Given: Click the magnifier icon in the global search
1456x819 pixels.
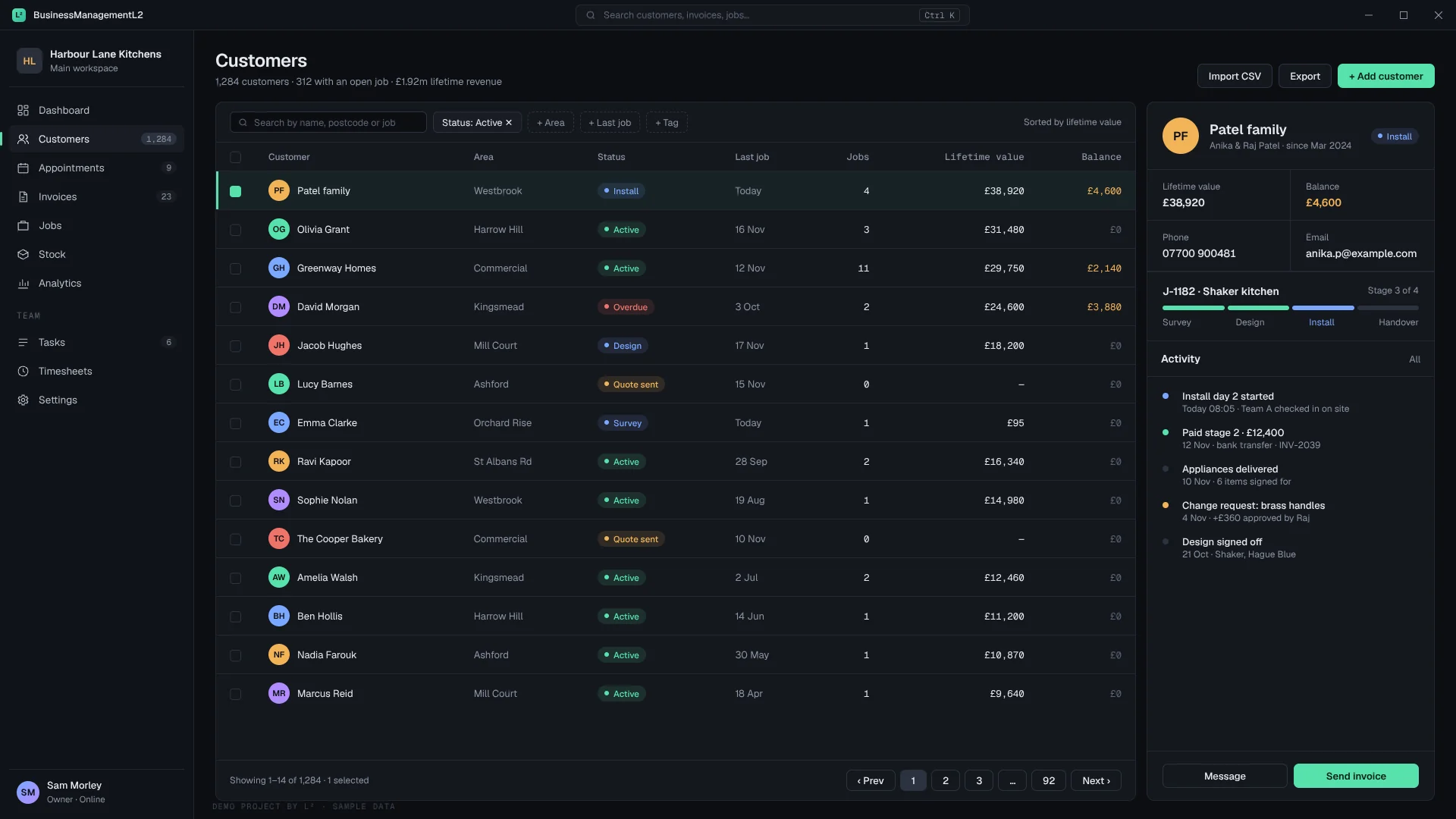Looking at the screenshot, I should 591,15.
